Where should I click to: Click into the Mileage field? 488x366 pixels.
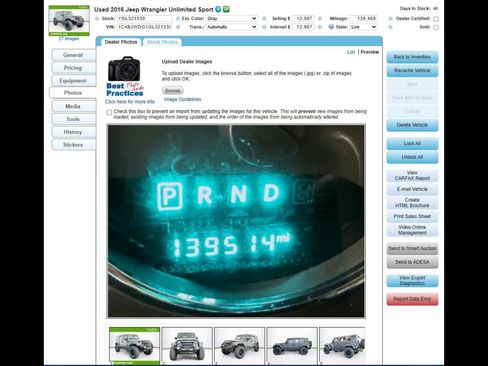tap(364, 19)
